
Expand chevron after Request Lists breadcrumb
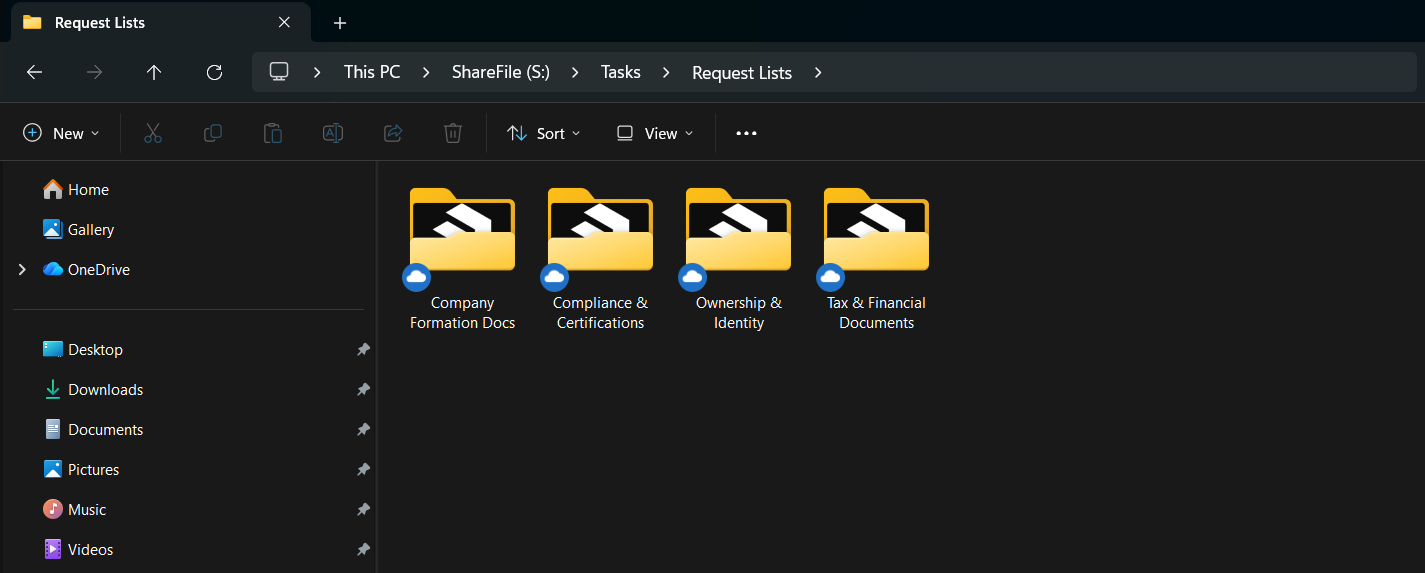(x=818, y=72)
